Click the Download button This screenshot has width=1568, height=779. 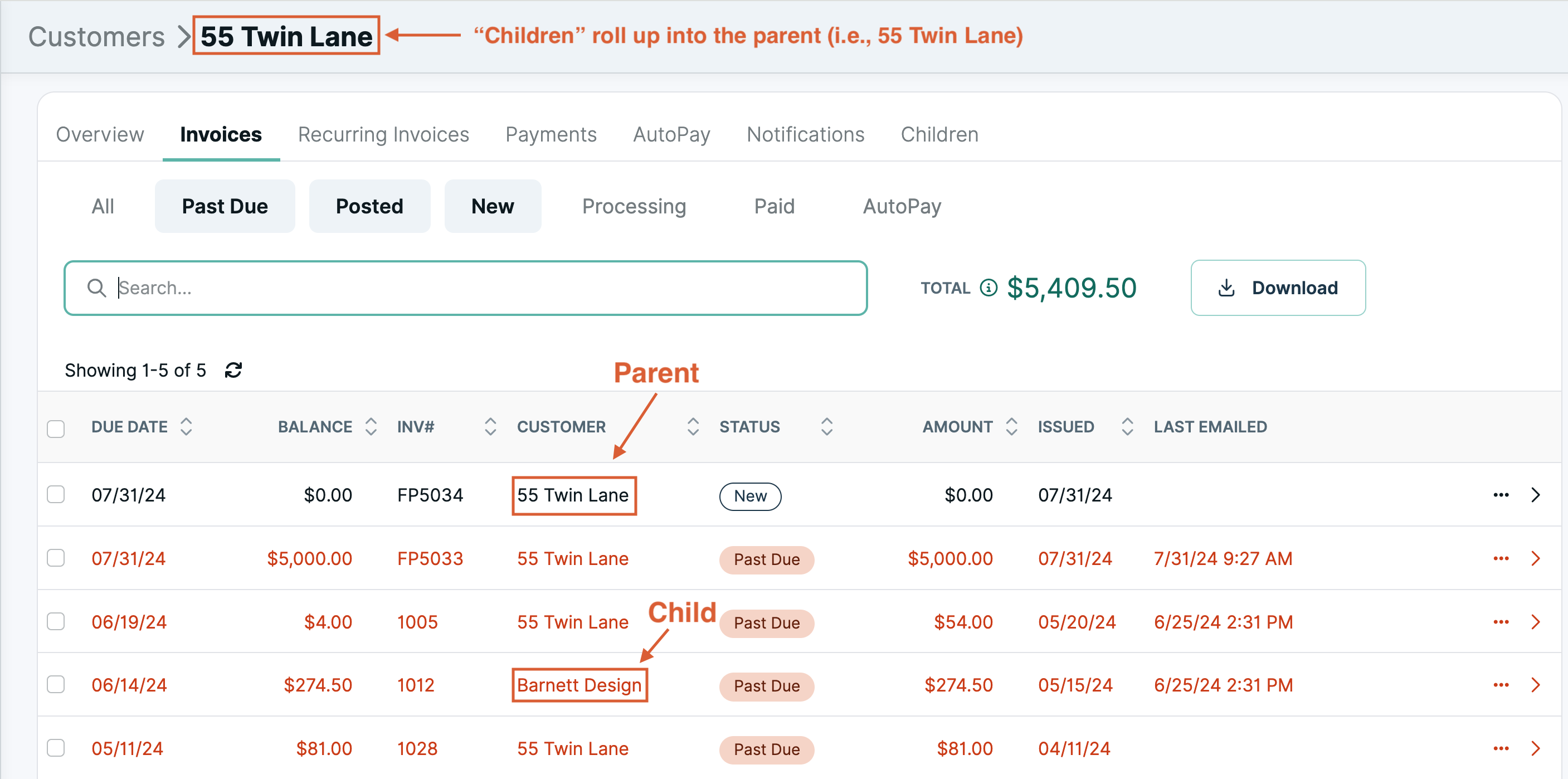[x=1278, y=288]
